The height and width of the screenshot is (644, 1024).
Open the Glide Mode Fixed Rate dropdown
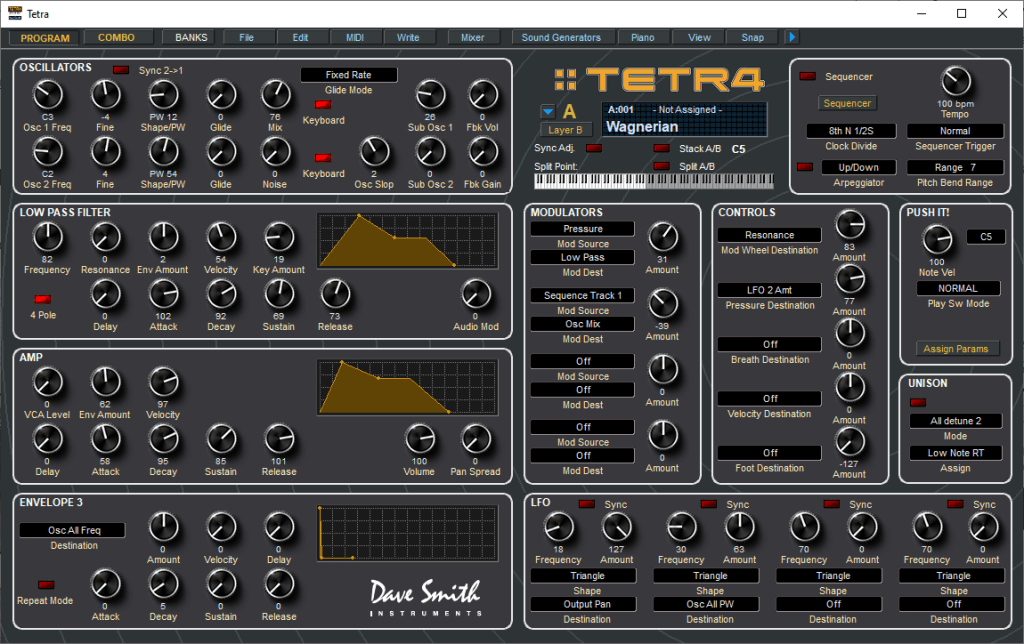pyautogui.click(x=349, y=75)
